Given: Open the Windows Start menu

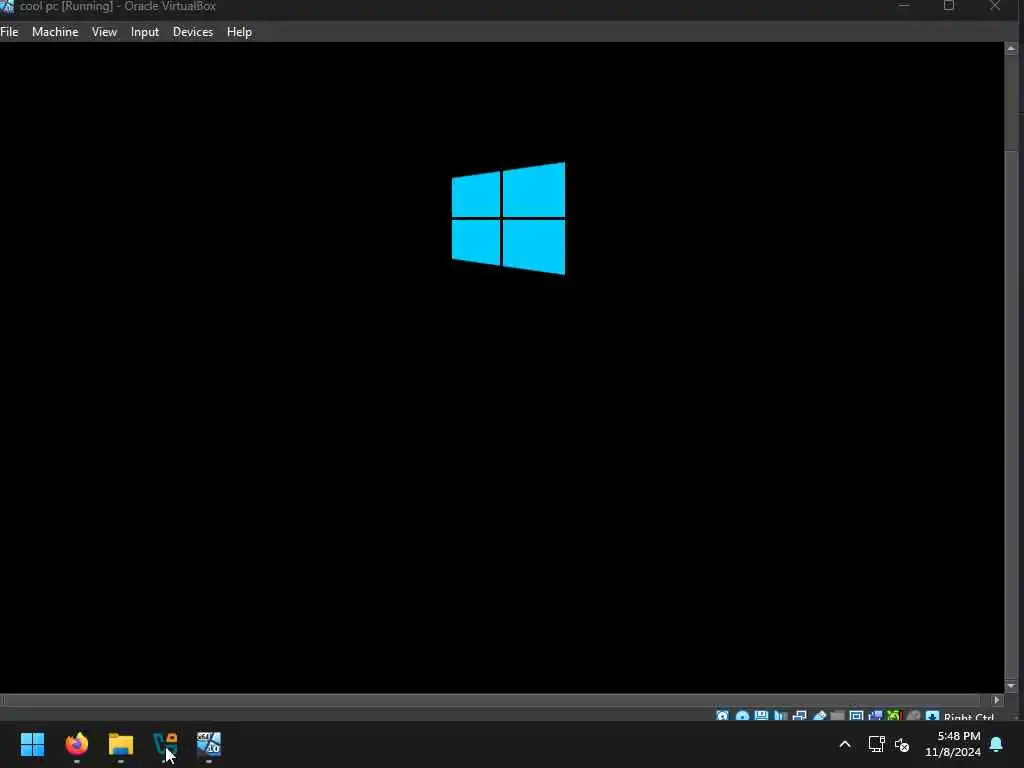Looking at the screenshot, I should click(x=33, y=744).
